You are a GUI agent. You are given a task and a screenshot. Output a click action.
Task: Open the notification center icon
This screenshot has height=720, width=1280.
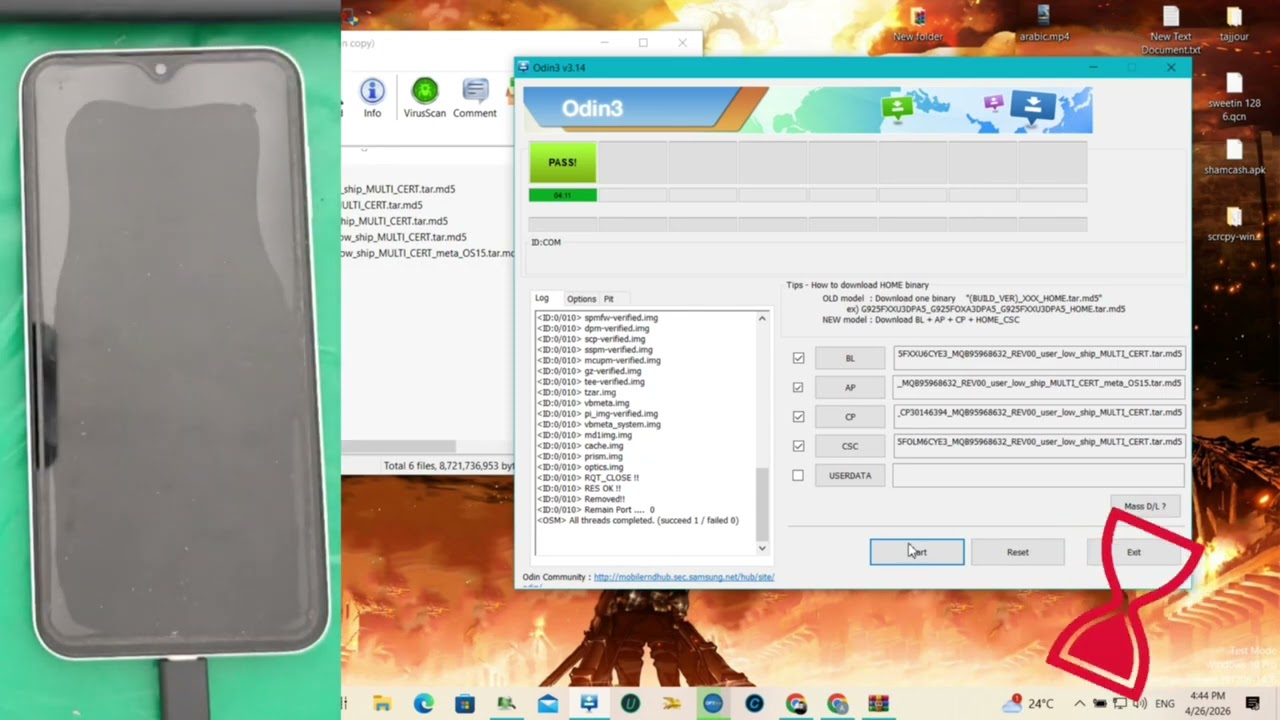pyautogui.click(x=1253, y=704)
